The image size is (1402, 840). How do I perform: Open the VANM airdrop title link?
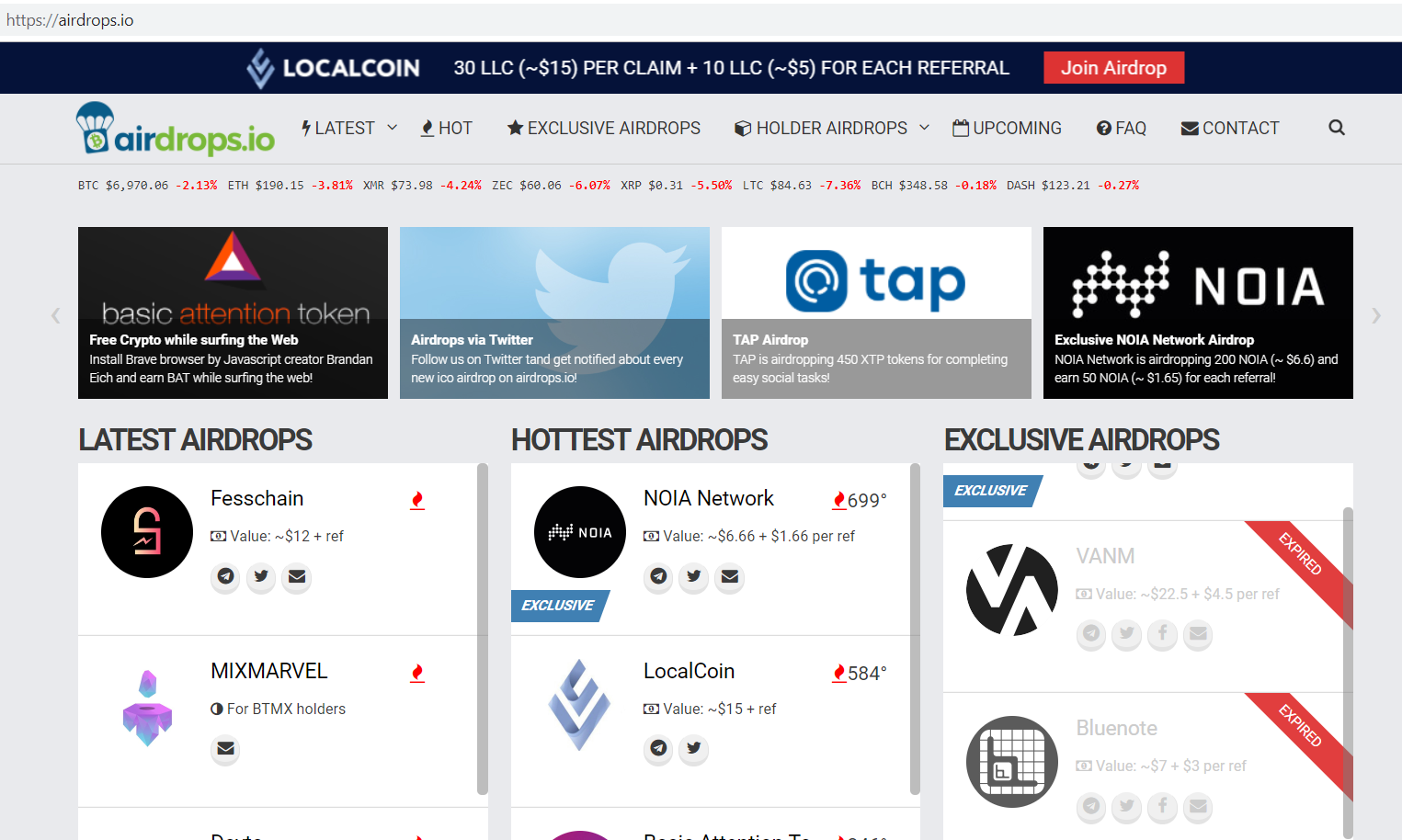1105,556
